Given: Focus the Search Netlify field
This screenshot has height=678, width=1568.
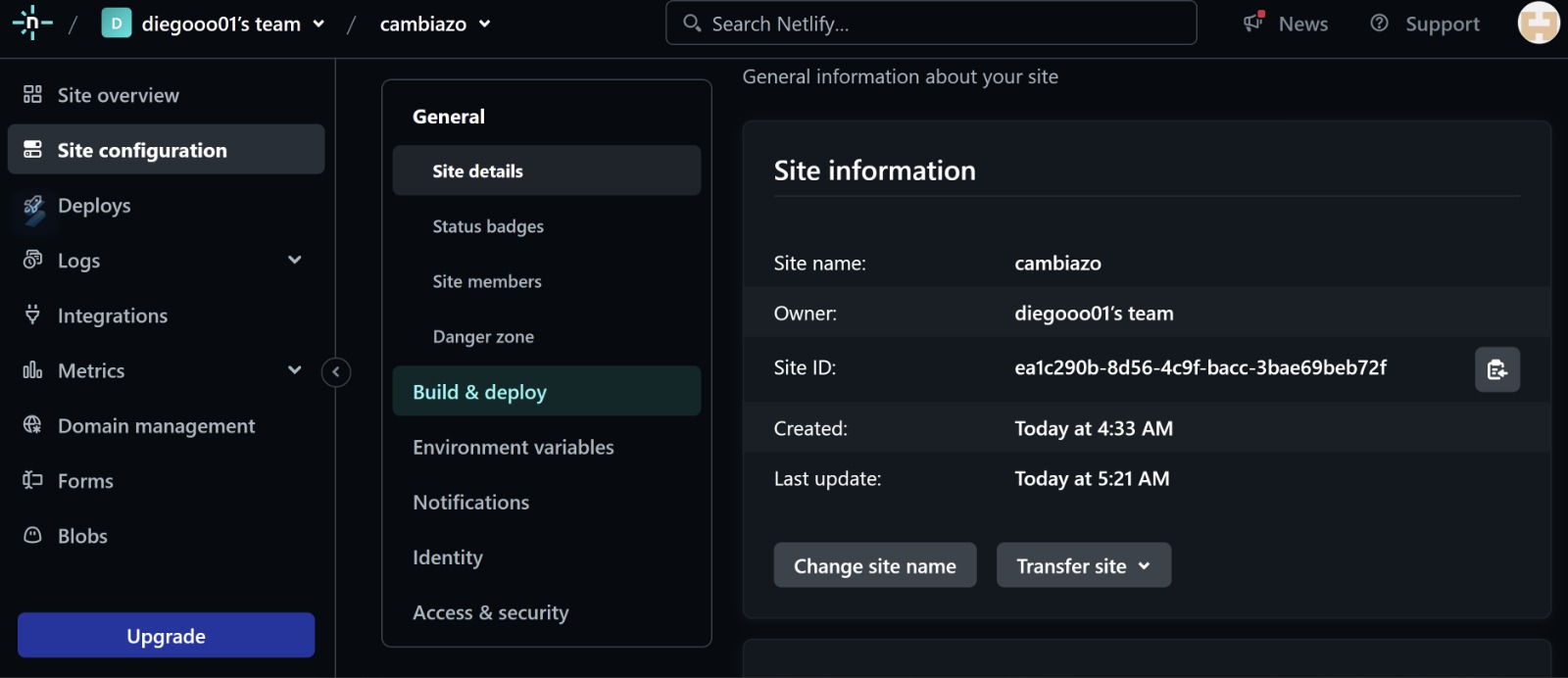Looking at the screenshot, I should pos(931,23).
